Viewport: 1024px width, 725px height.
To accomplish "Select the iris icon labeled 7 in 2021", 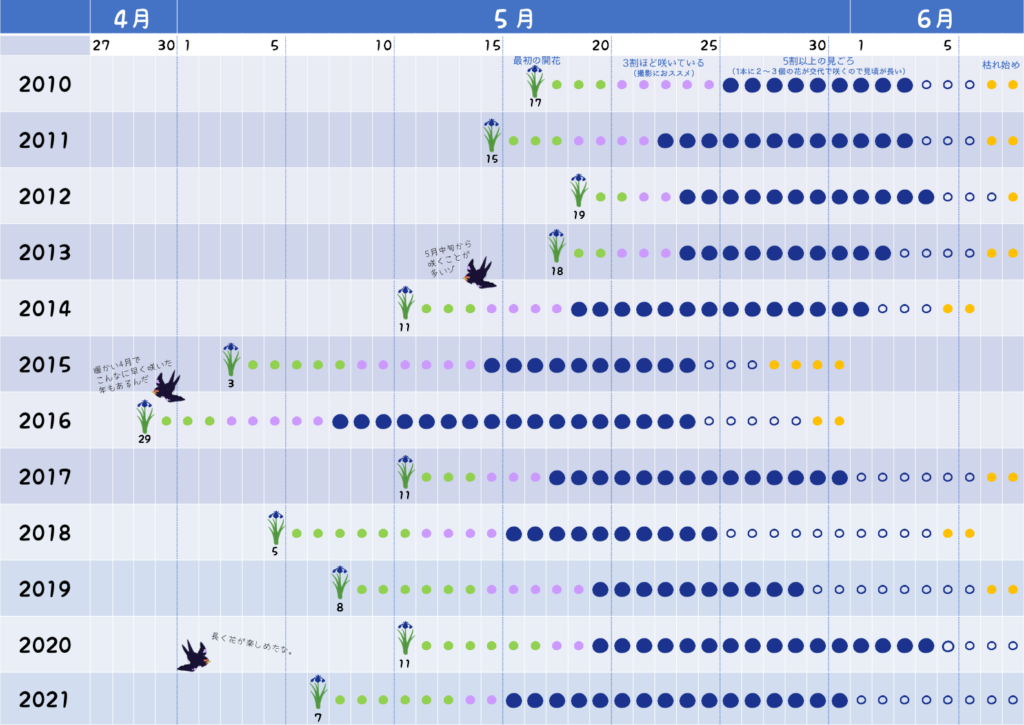I will click(x=318, y=690).
